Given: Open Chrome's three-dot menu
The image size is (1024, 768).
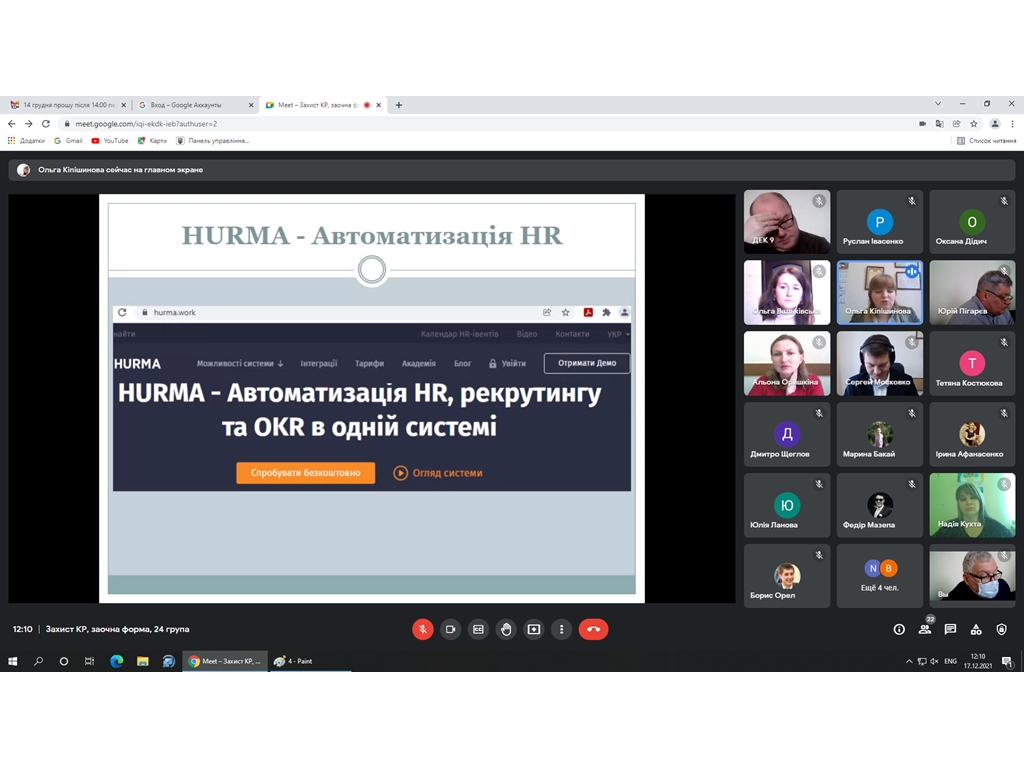Looking at the screenshot, I should 1012,123.
